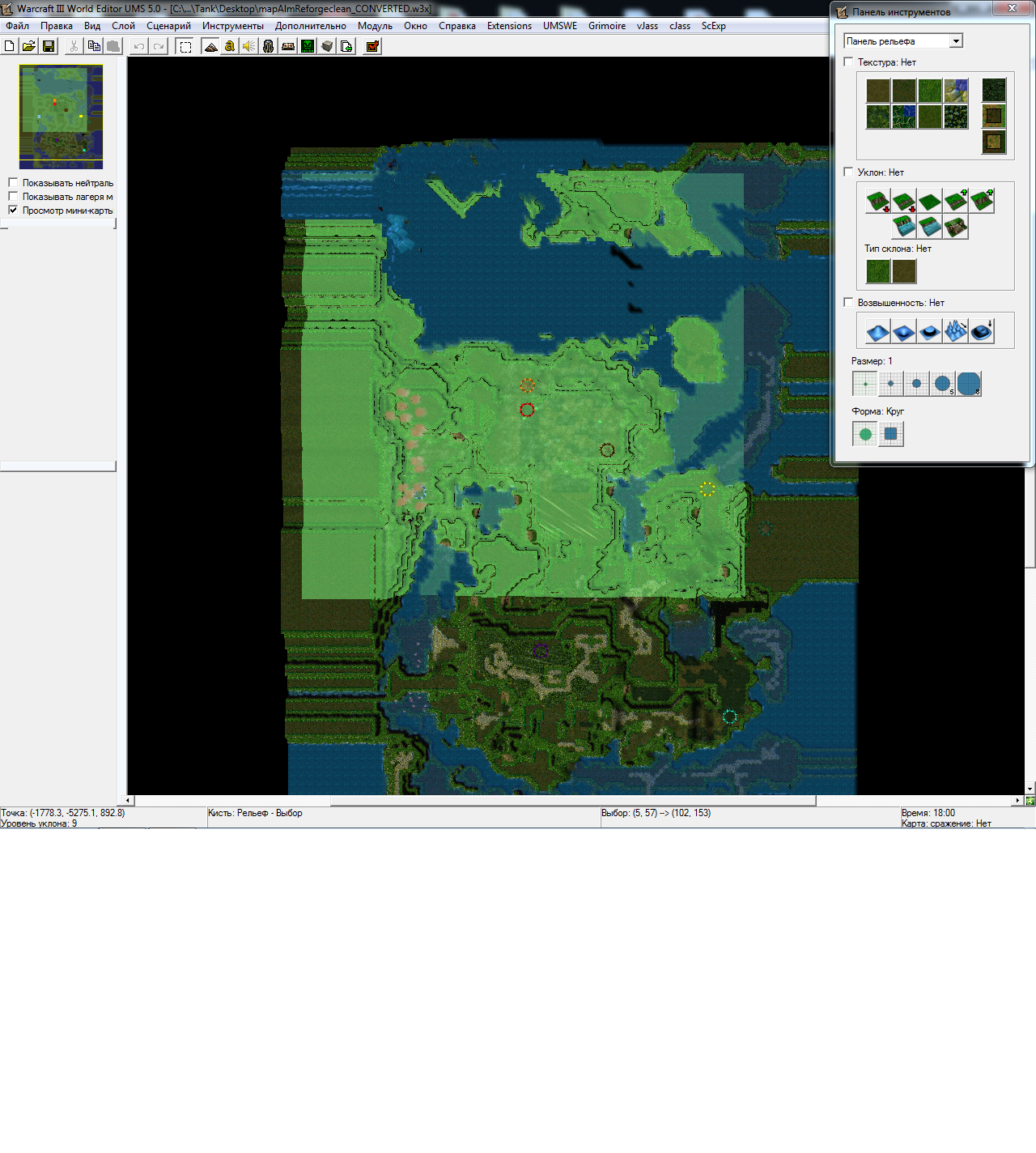Enable the Текстура checkbox
This screenshot has height=1153, width=1036.
(x=848, y=62)
